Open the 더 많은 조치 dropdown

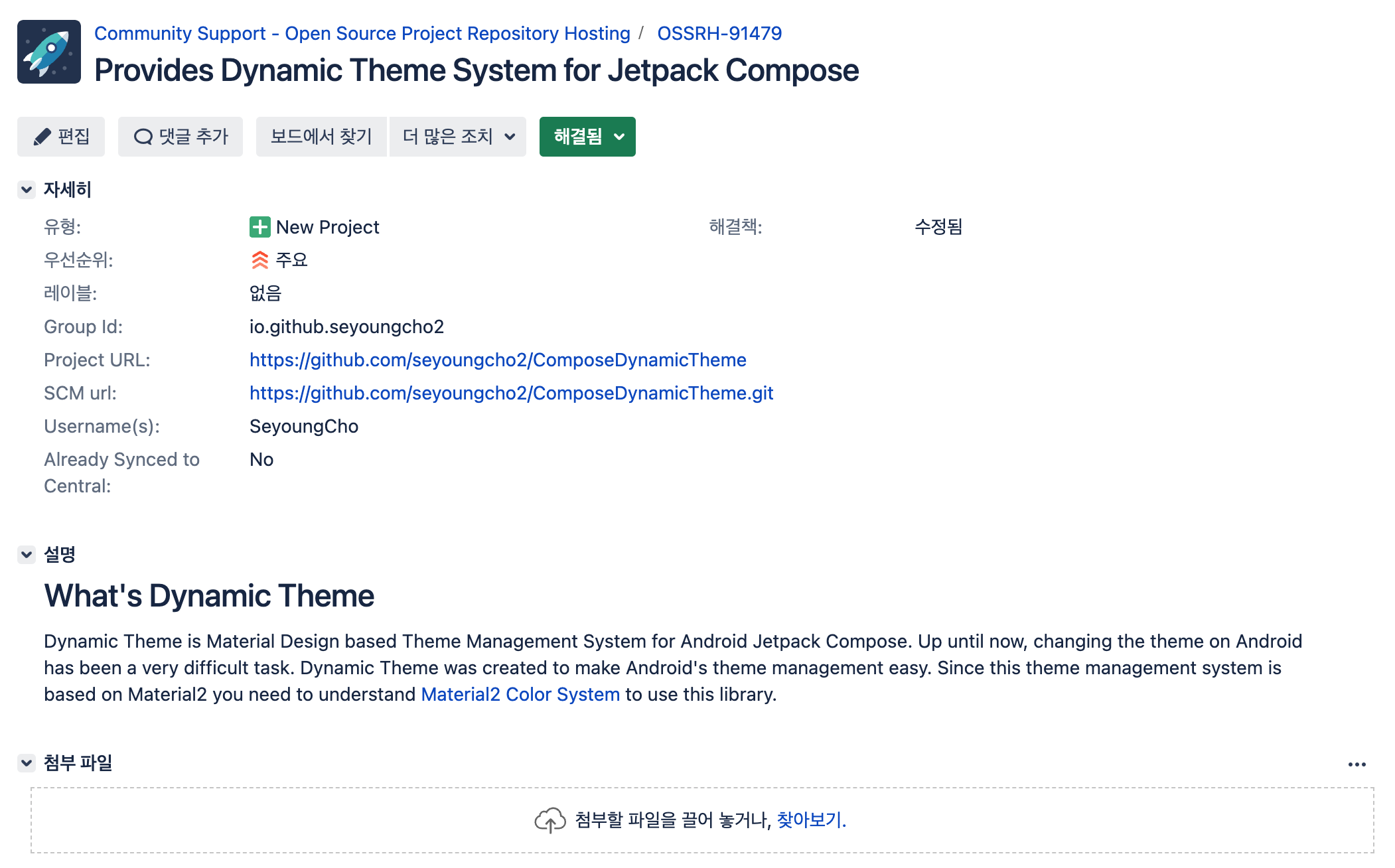(x=458, y=137)
